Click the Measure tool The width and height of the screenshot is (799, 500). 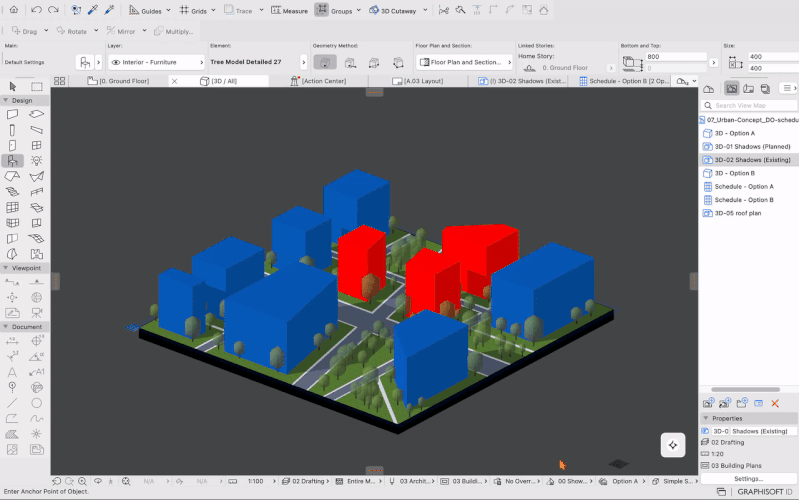(289, 10)
